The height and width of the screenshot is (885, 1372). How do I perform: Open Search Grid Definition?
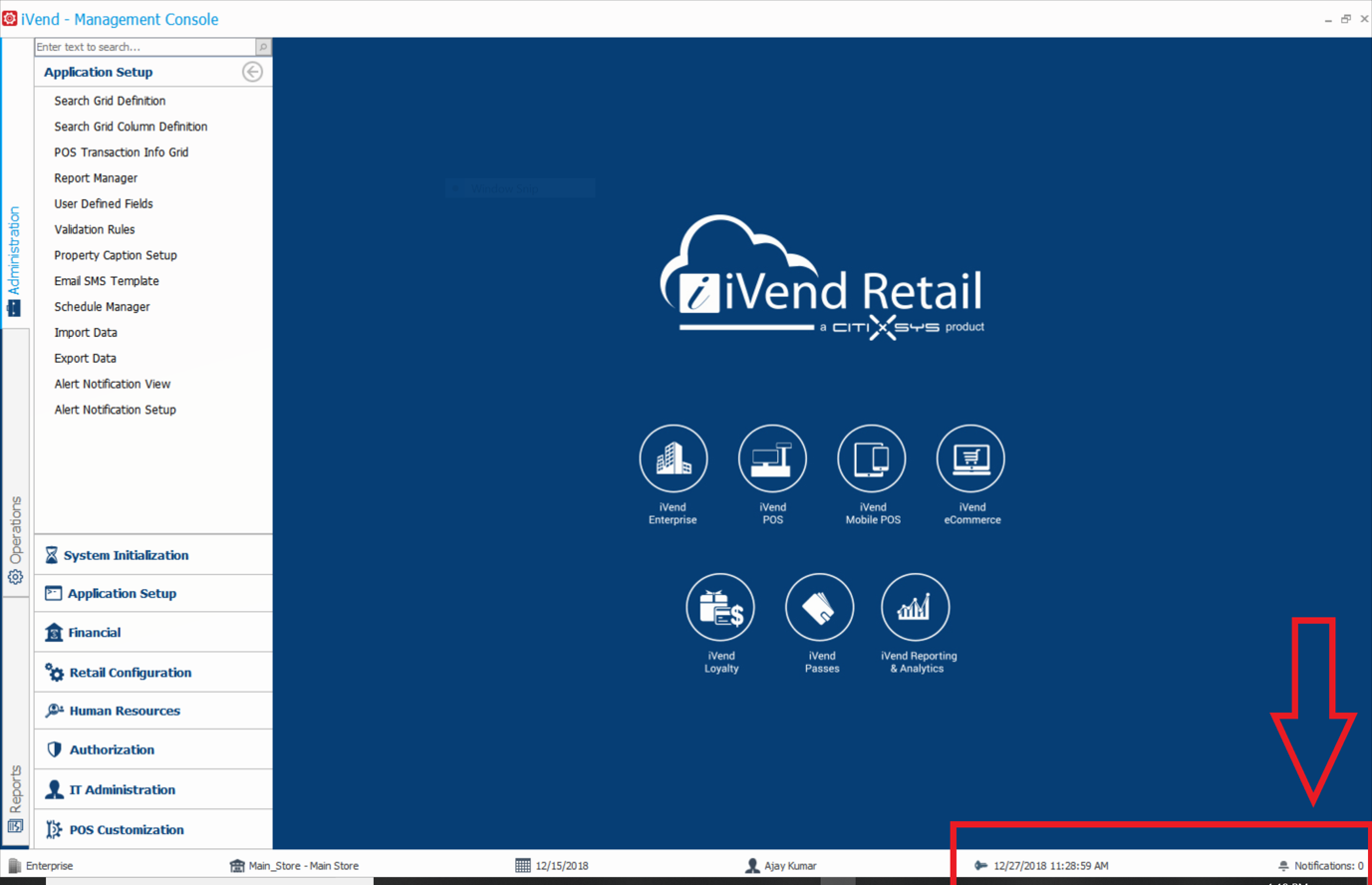tap(110, 101)
